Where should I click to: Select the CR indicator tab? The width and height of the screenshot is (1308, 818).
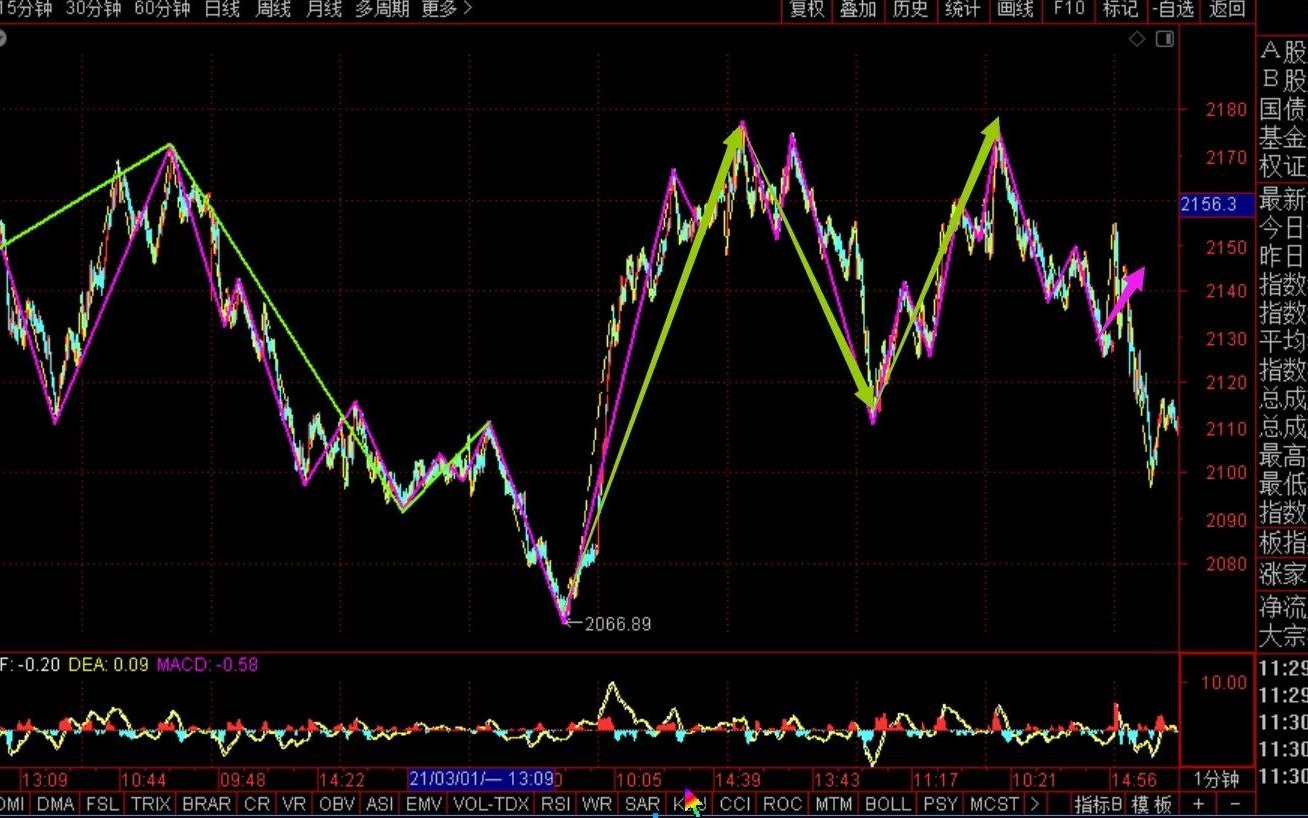click(257, 804)
